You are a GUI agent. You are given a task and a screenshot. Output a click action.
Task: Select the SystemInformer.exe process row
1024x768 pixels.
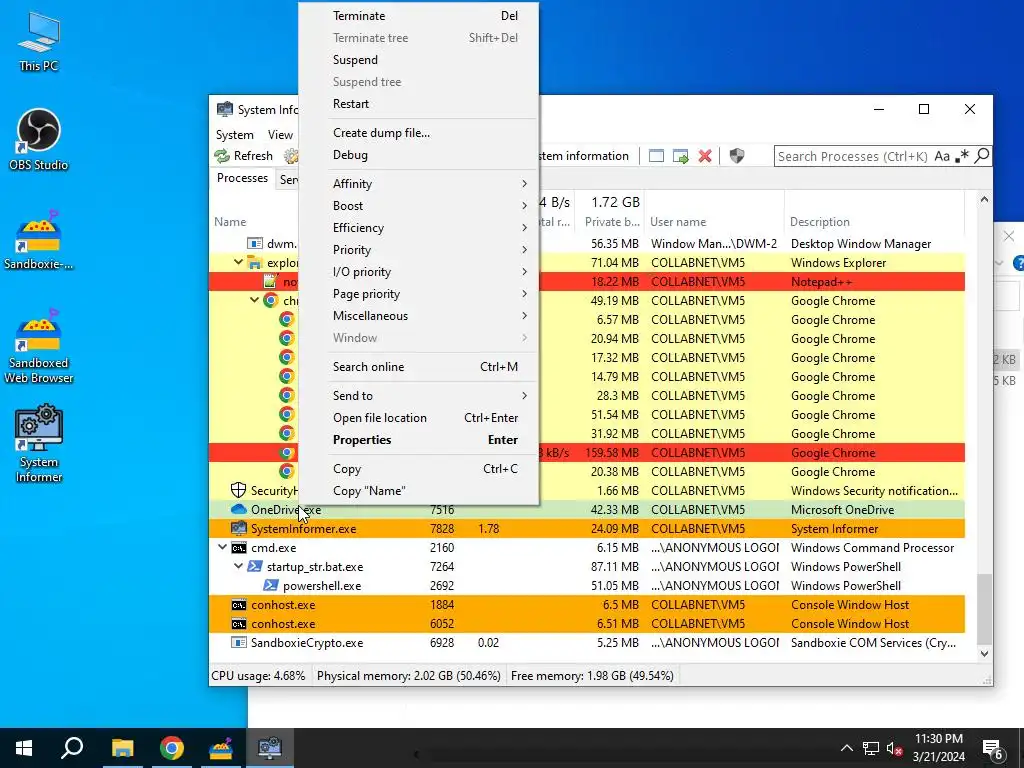586,528
